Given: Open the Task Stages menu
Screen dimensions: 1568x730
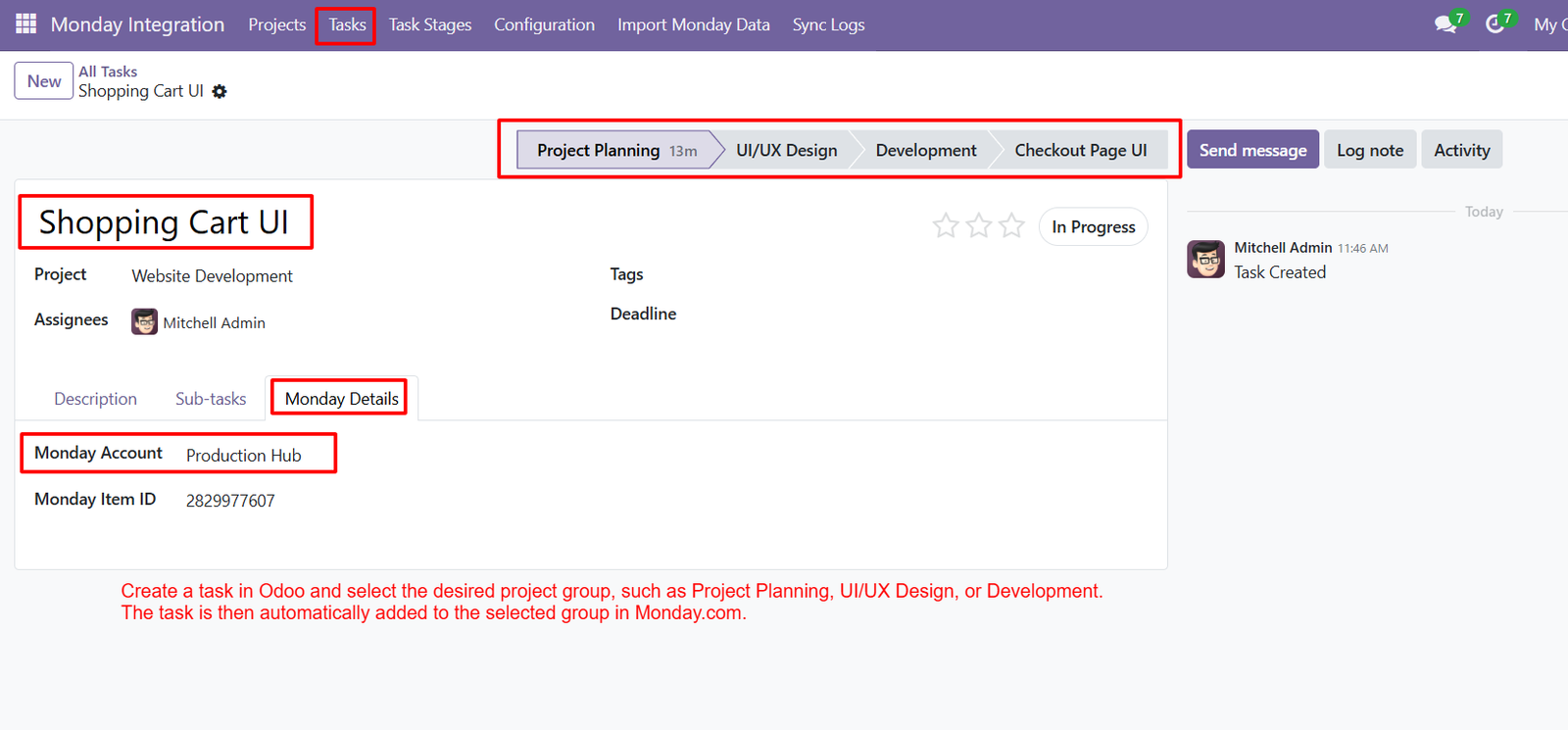Looking at the screenshot, I should tap(430, 24).
